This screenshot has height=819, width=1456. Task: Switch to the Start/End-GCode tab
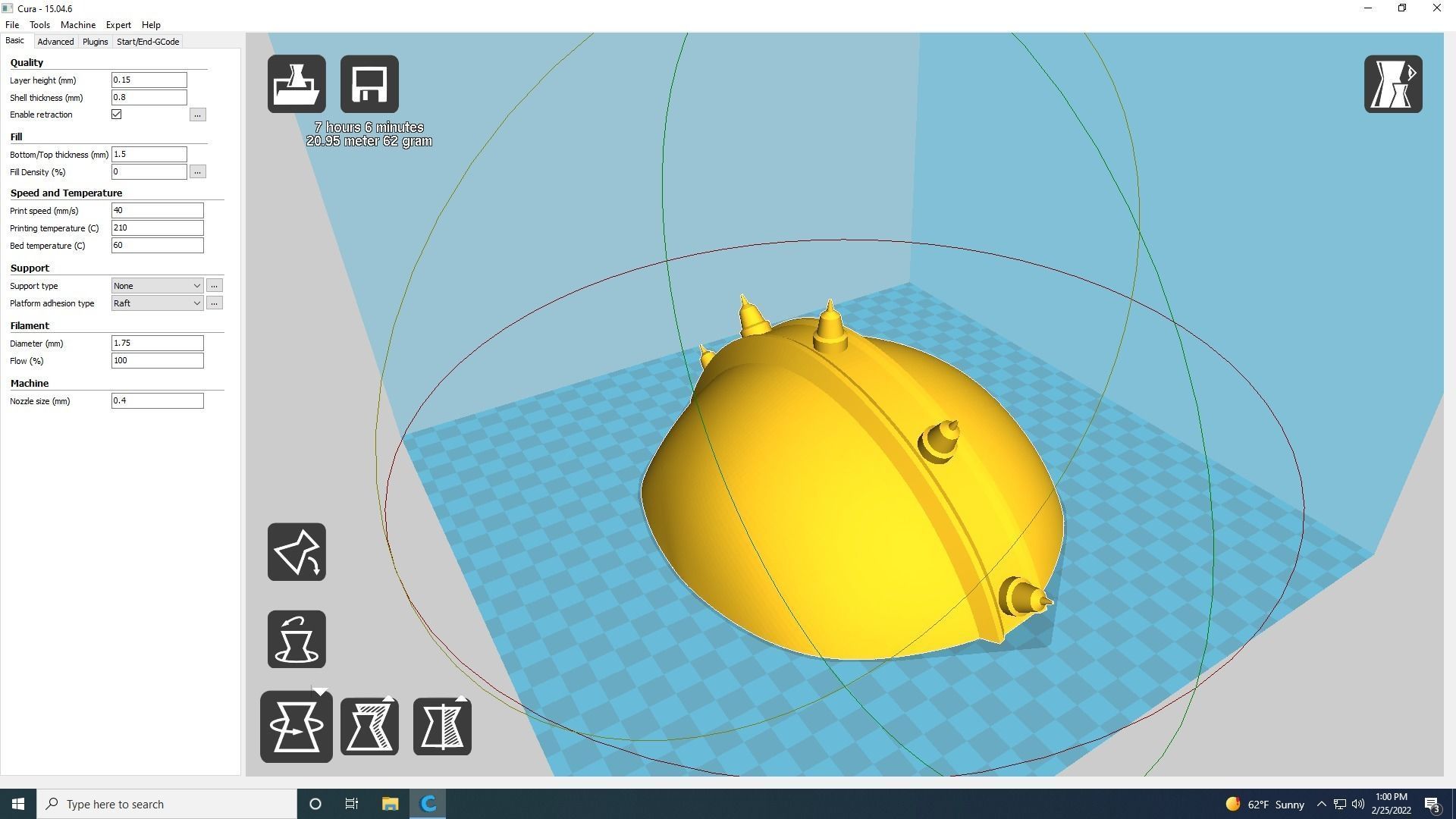tap(148, 42)
